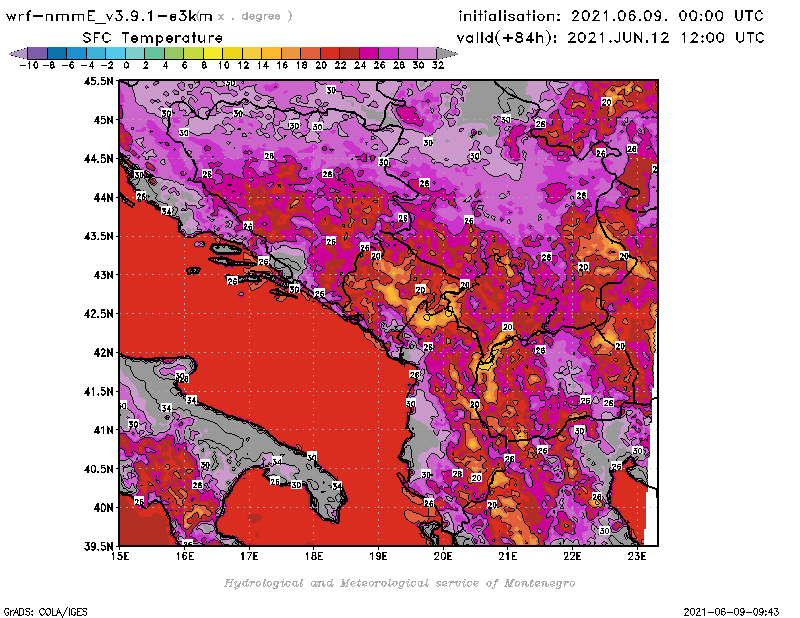Click the '40.5N' latitude axis label

pos(98,469)
